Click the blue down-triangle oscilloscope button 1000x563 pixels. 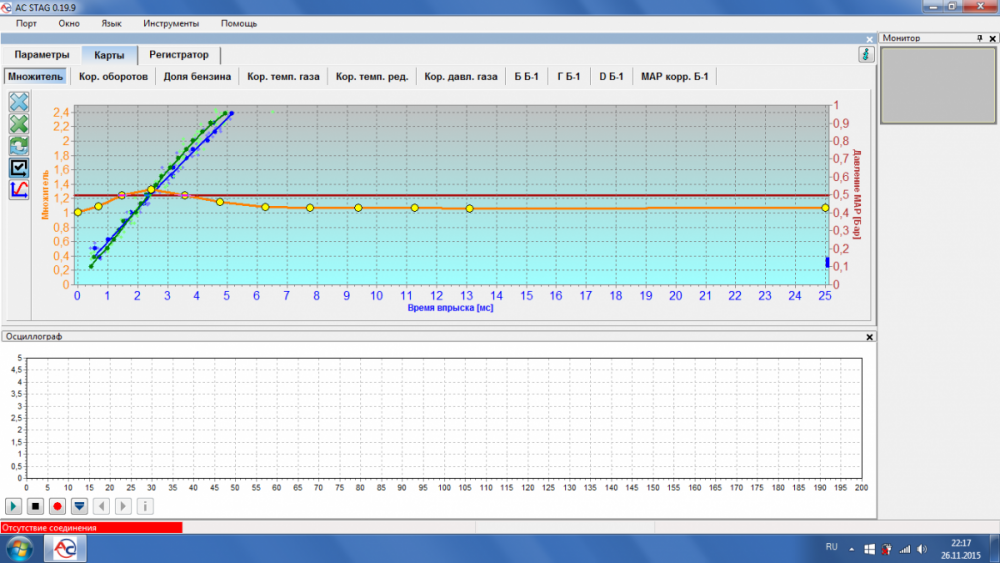click(80, 506)
